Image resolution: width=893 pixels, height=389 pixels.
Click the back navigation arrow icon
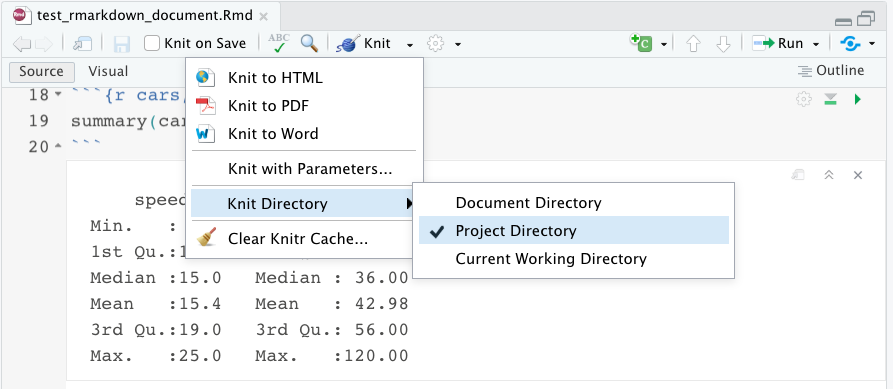[22, 44]
